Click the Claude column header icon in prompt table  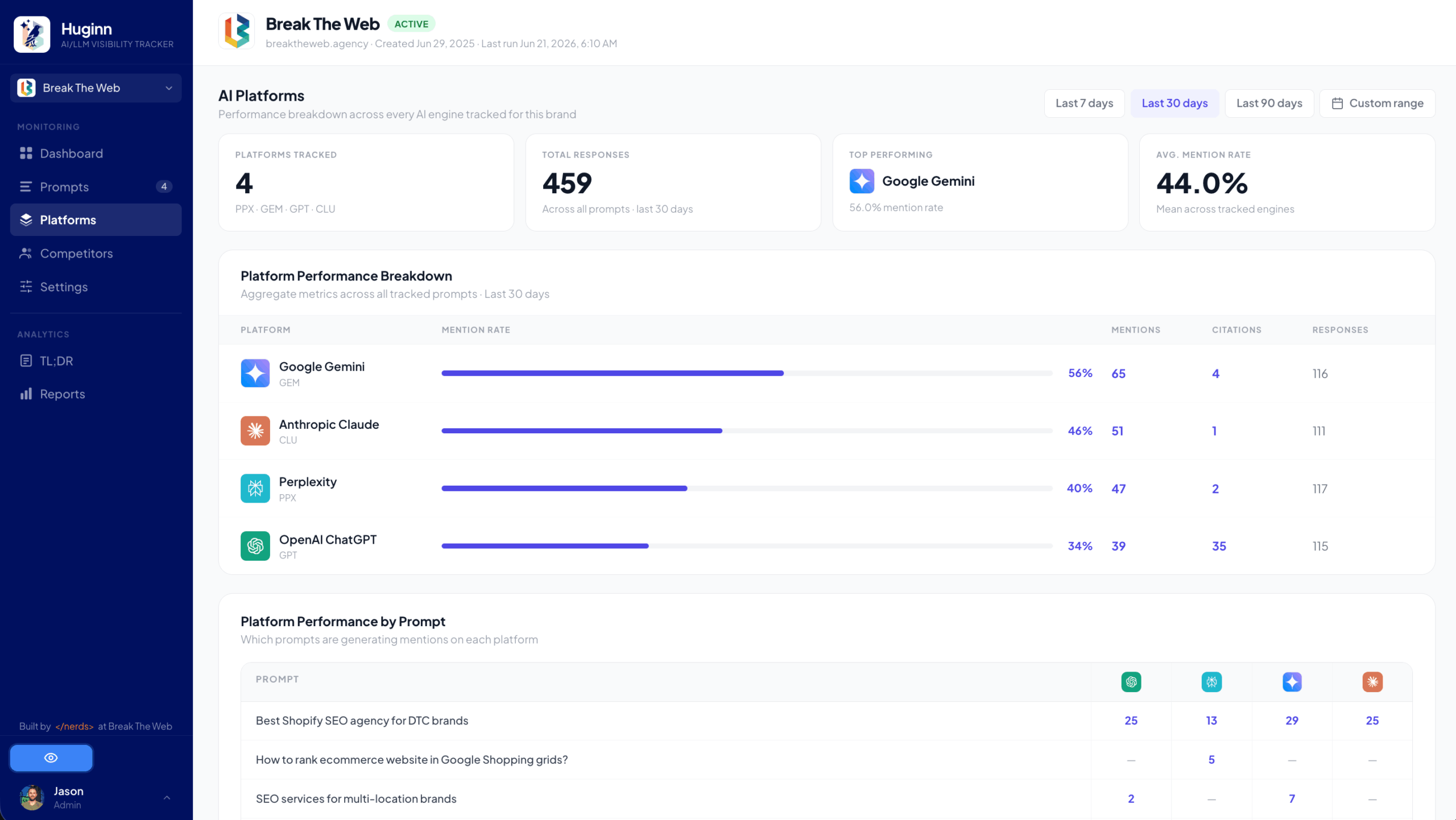click(1372, 682)
